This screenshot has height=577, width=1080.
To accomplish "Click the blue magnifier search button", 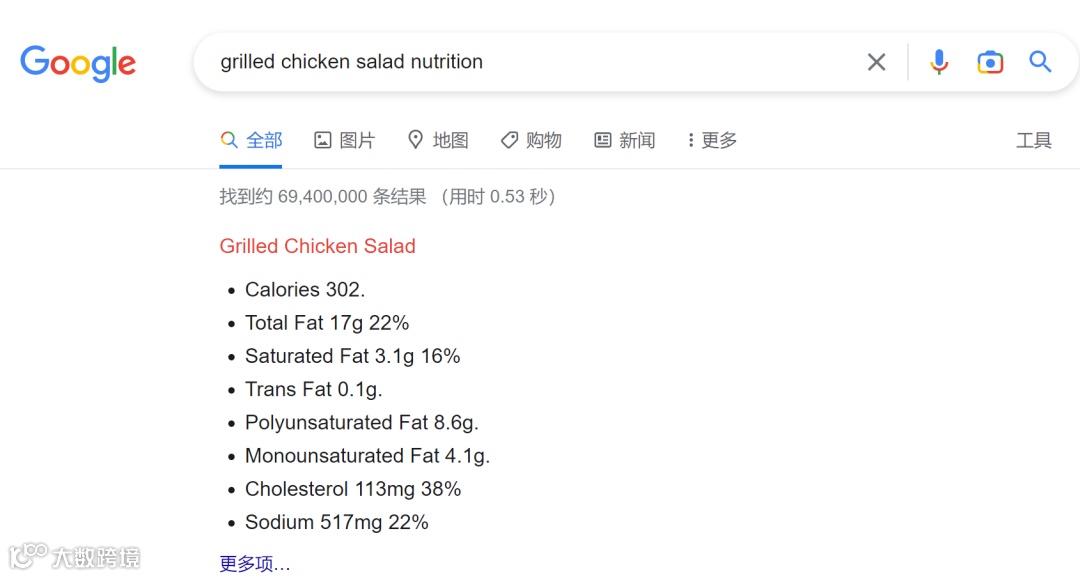I will point(1040,62).
